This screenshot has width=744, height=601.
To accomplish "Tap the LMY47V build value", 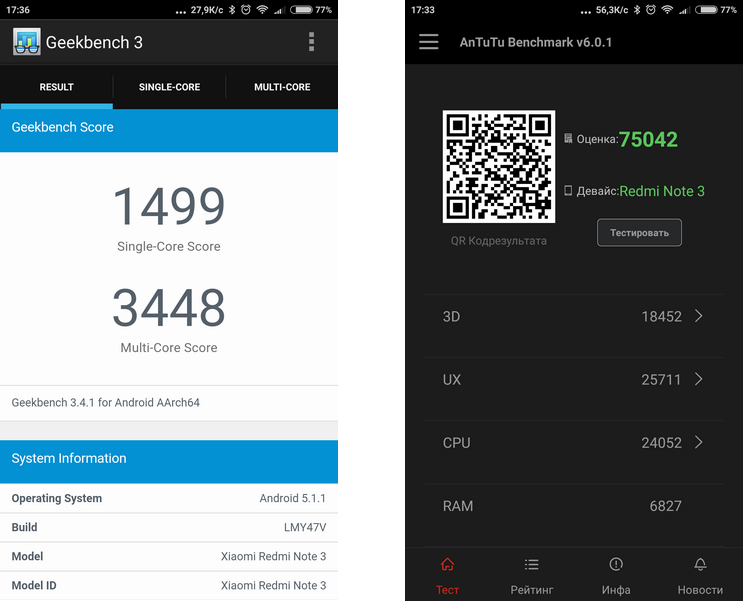I will pos(305,527).
